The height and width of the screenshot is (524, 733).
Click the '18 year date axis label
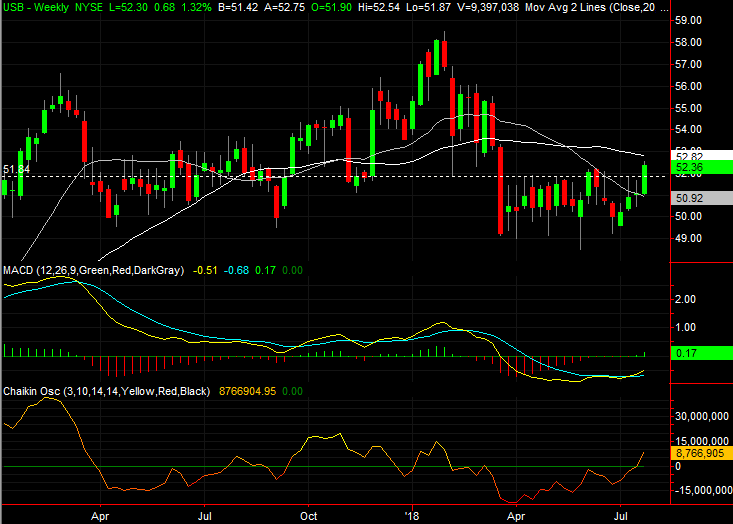(x=412, y=517)
